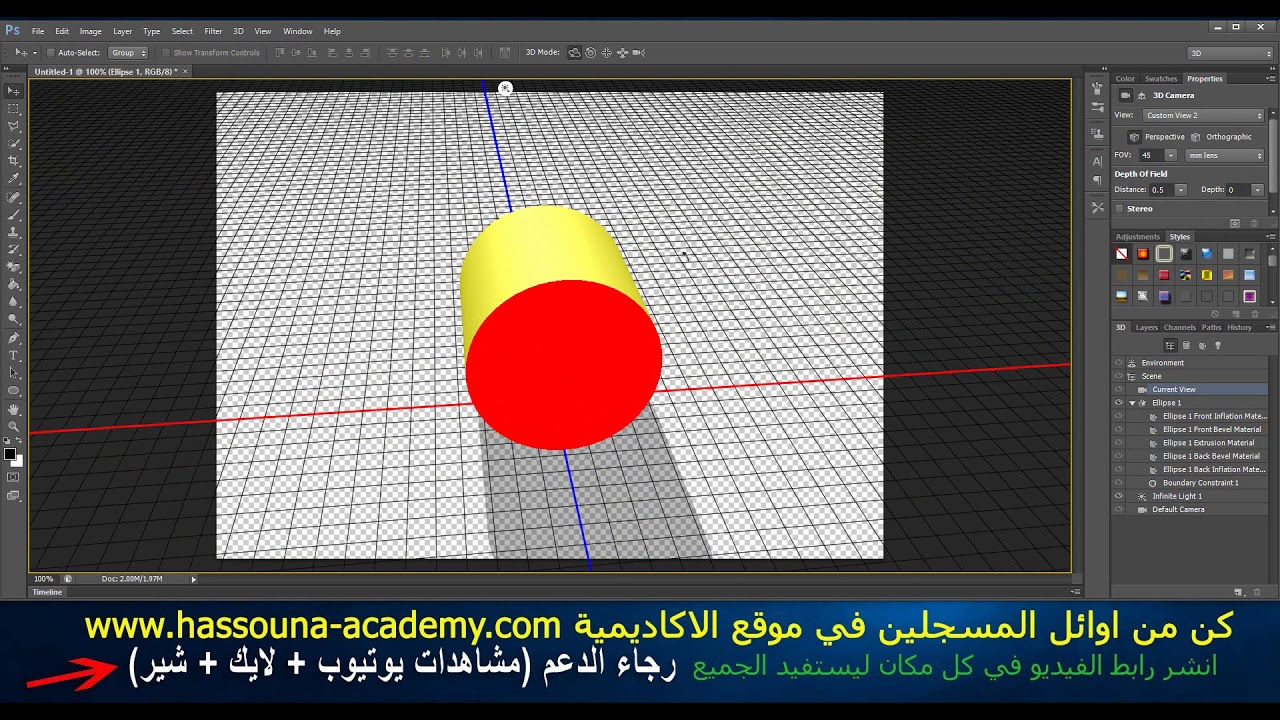Switch to the Swatches tab

[x=1161, y=78]
